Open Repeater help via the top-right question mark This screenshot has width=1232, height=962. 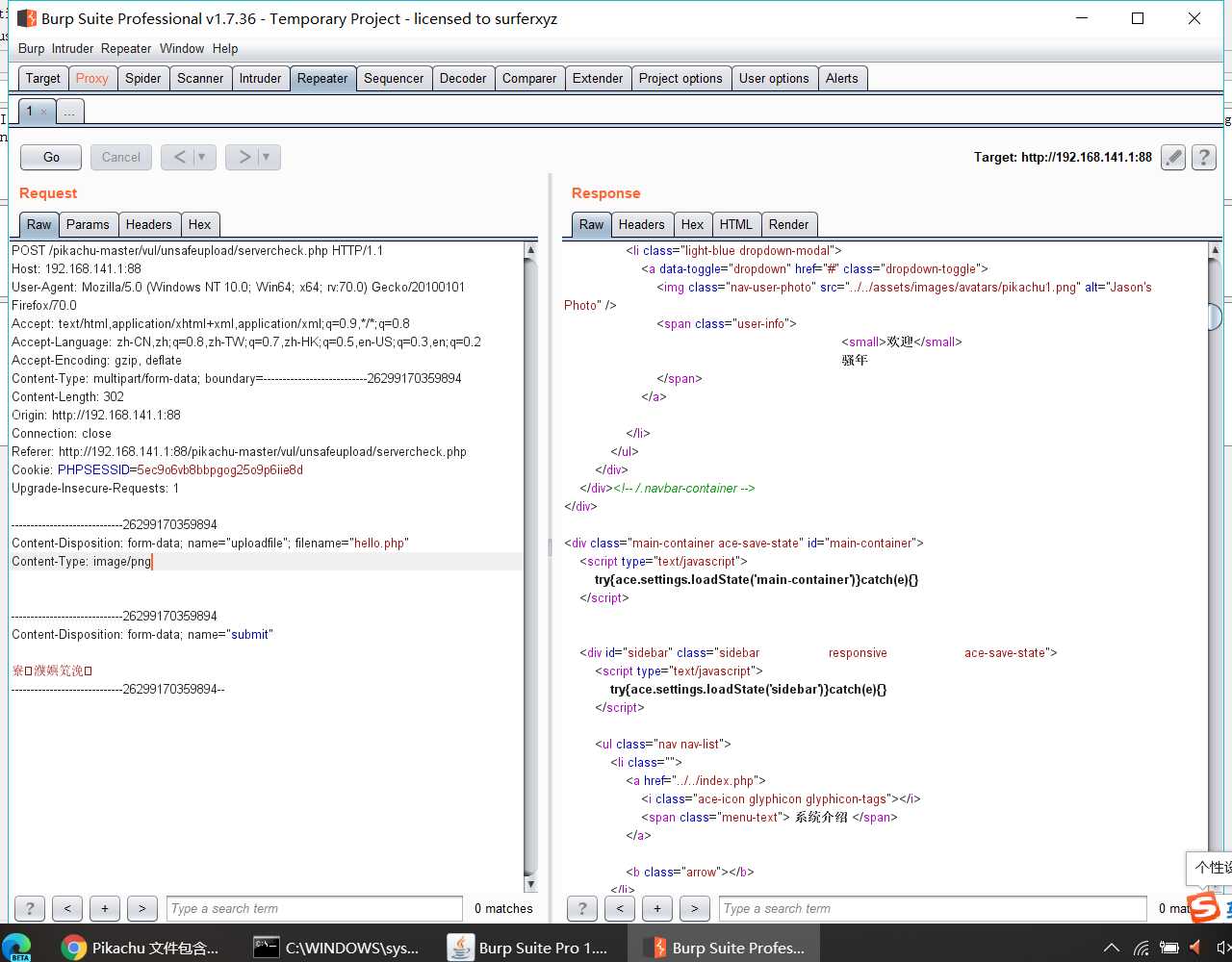(x=1203, y=157)
